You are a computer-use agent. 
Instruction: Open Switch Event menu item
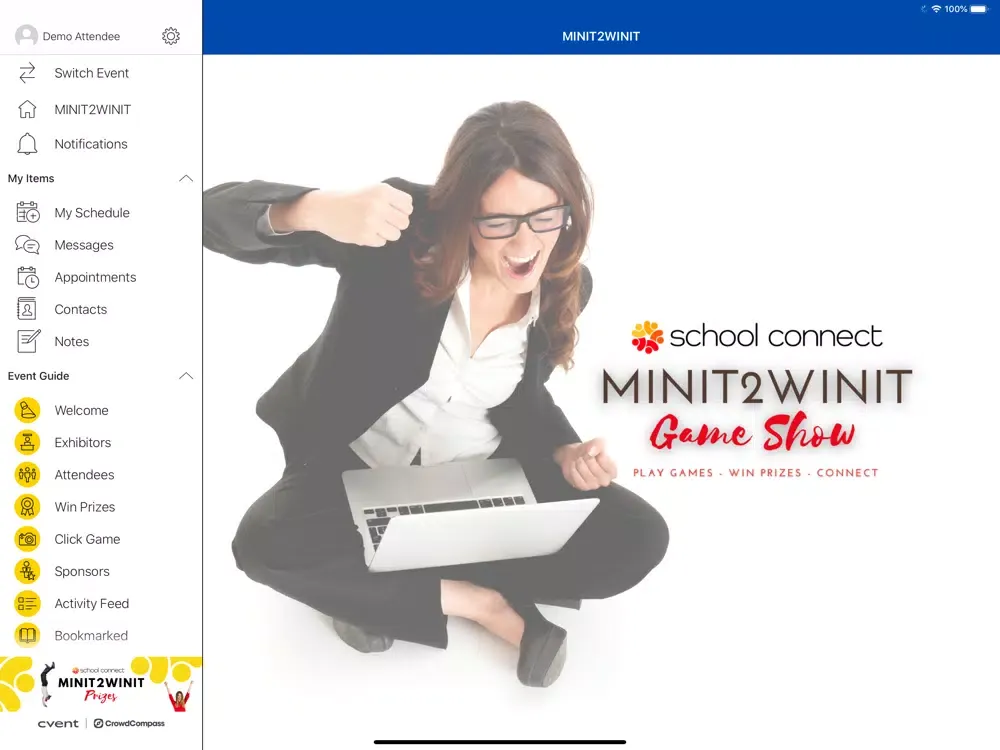pos(92,73)
